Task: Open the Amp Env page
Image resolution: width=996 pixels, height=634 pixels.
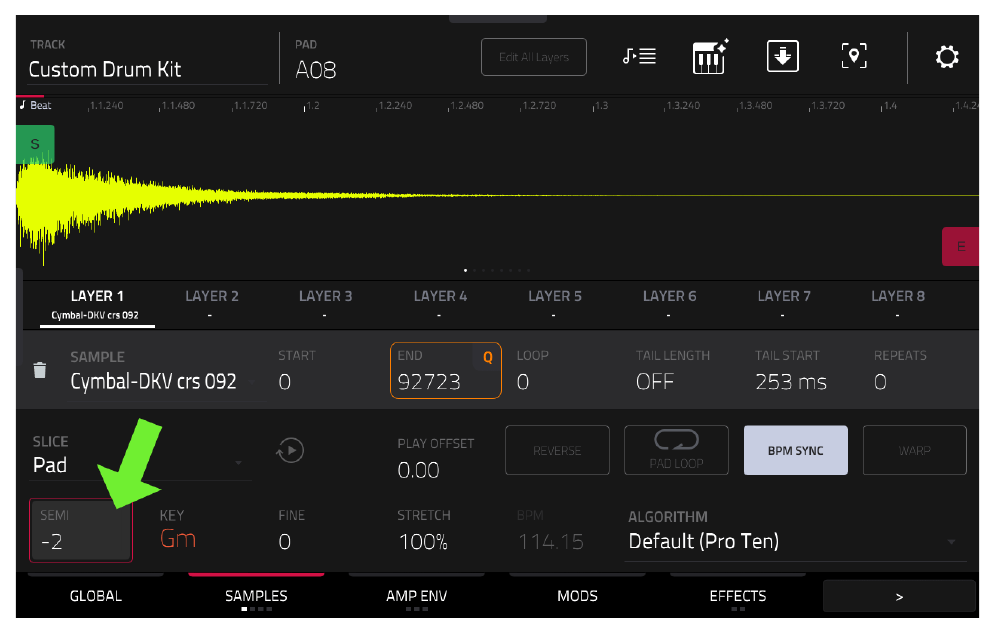Action: (x=417, y=595)
